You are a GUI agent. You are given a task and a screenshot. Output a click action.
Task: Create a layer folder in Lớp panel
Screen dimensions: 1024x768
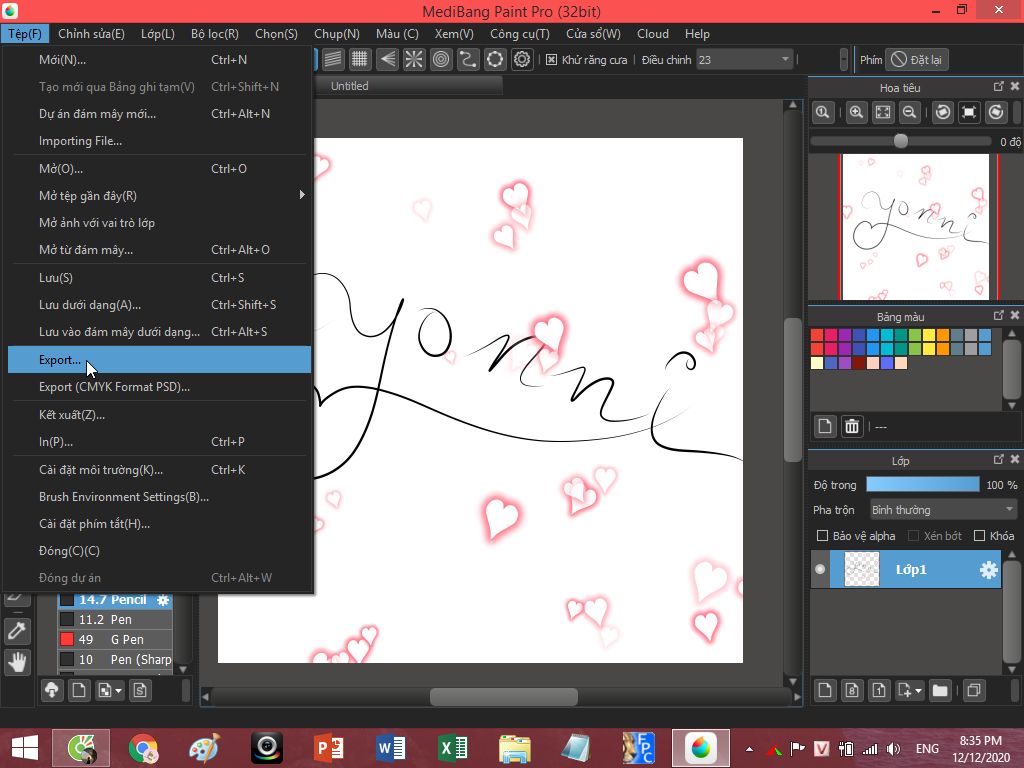pyautogui.click(x=940, y=690)
